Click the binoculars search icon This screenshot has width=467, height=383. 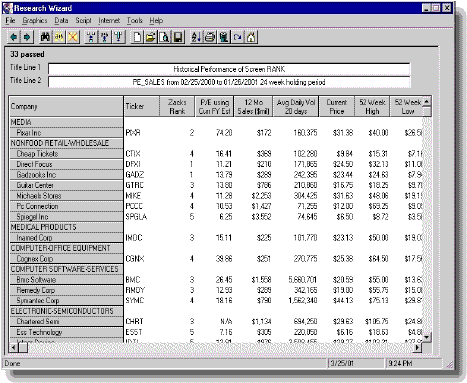point(45,37)
